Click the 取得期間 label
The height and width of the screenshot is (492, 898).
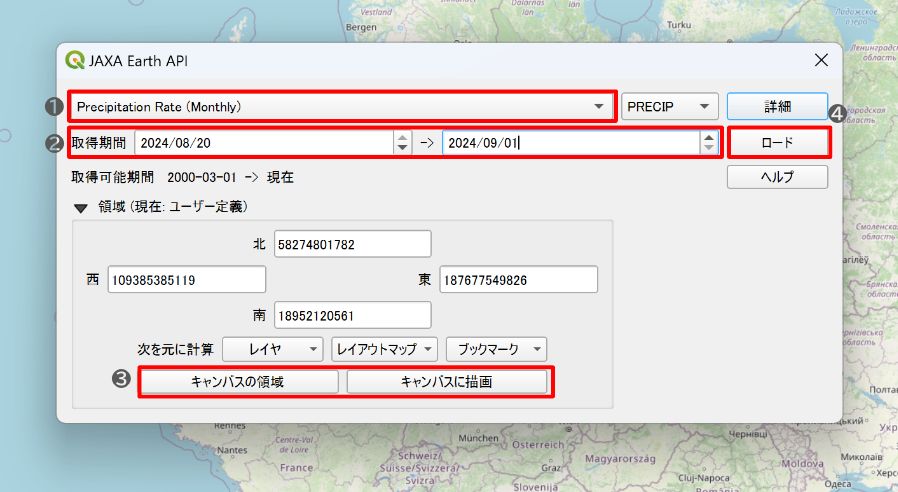[99, 143]
